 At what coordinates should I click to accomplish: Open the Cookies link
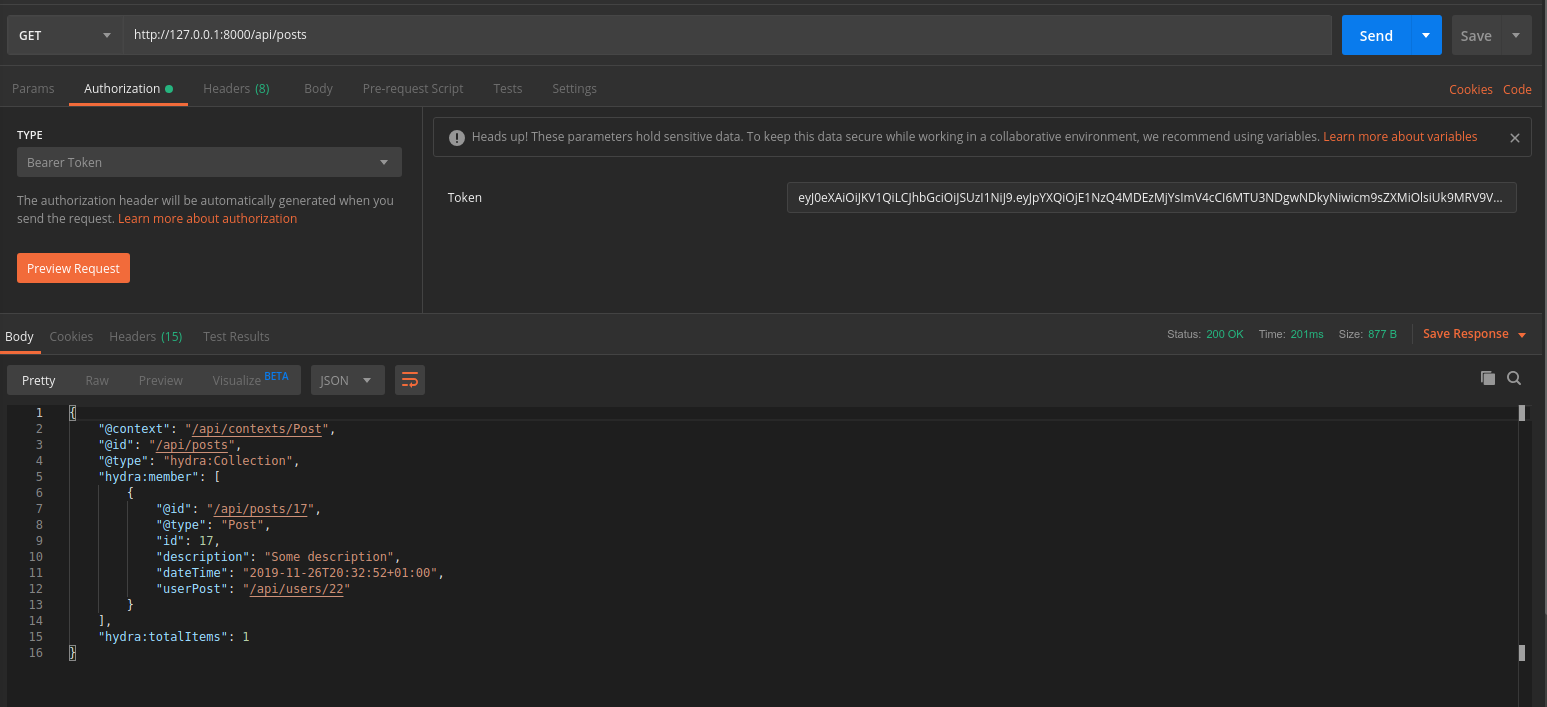pyautogui.click(x=1471, y=89)
